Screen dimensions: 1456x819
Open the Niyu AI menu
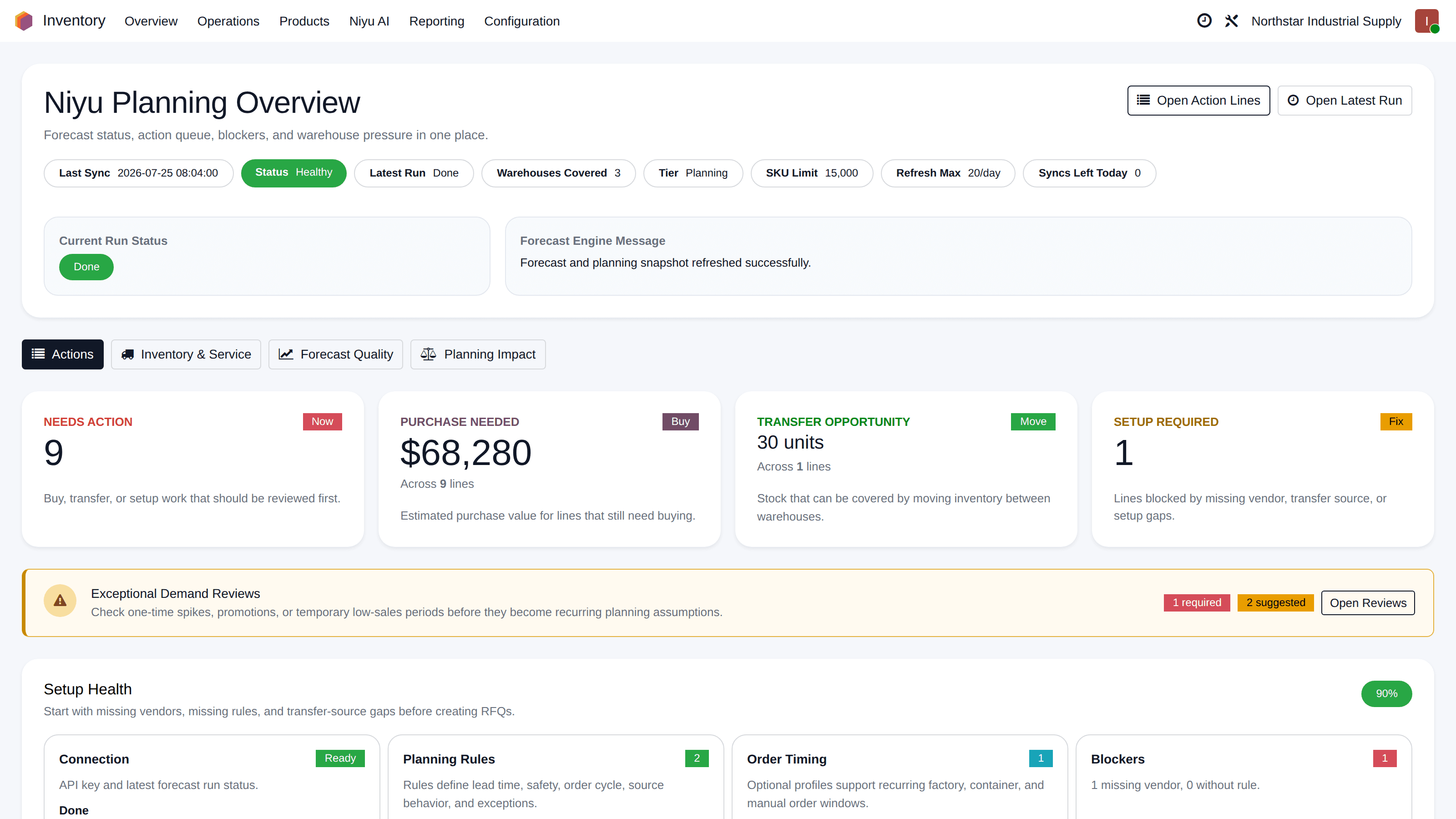pyautogui.click(x=369, y=21)
